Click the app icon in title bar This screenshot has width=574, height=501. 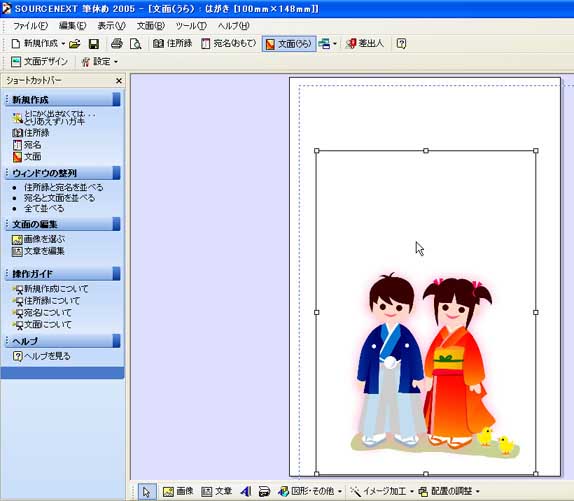pos(6,8)
